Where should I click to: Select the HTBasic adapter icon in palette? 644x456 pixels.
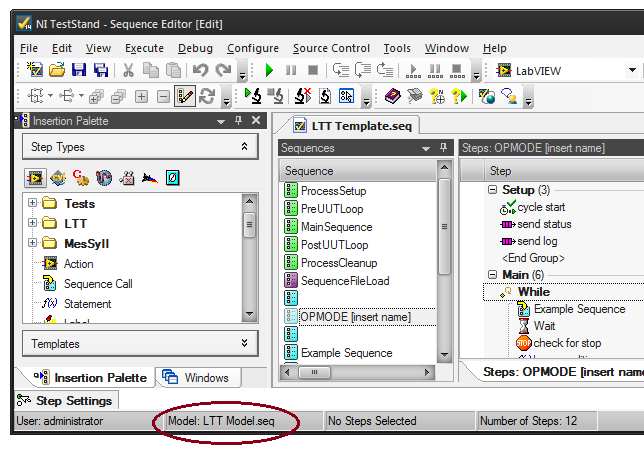pyautogui.click(x=150, y=178)
